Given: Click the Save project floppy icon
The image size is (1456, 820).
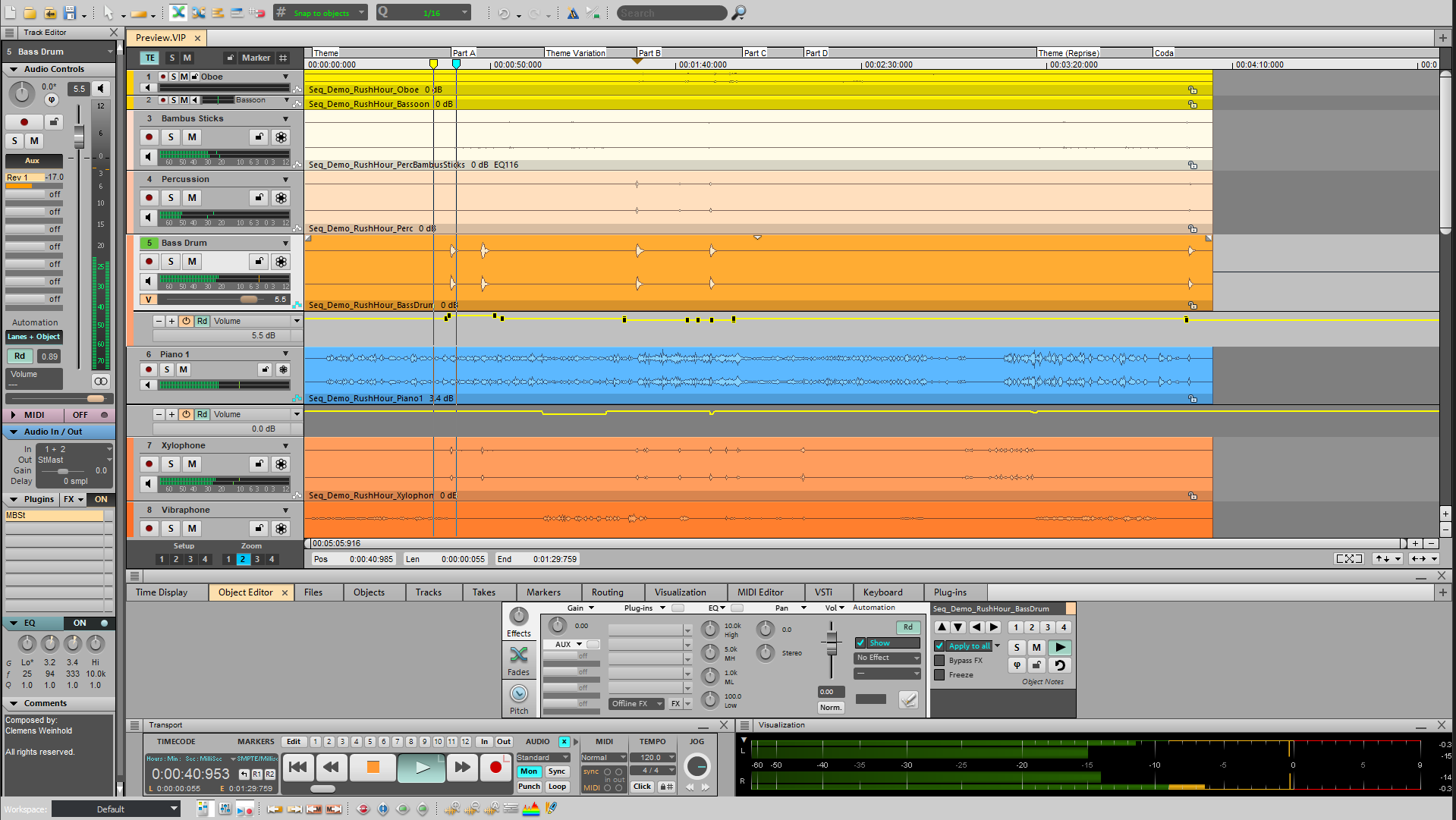Looking at the screenshot, I should click(70, 13).
